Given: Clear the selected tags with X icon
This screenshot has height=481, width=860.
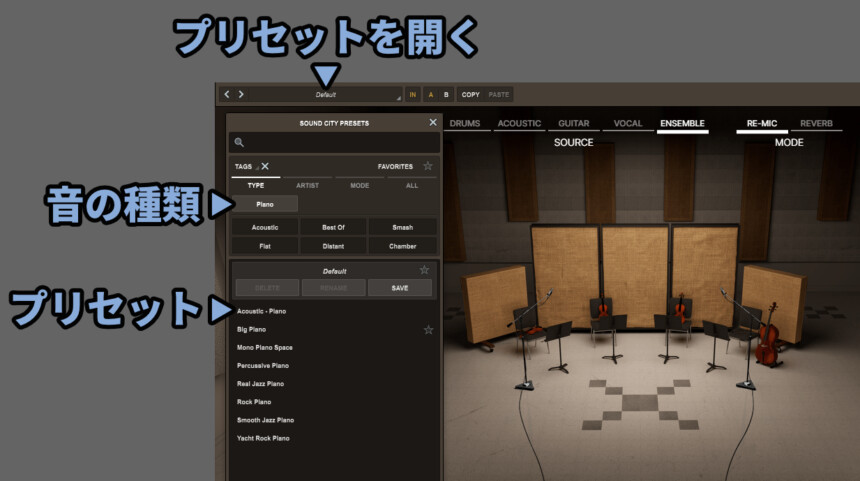Looking at the screenshot, I should (265, 167).
